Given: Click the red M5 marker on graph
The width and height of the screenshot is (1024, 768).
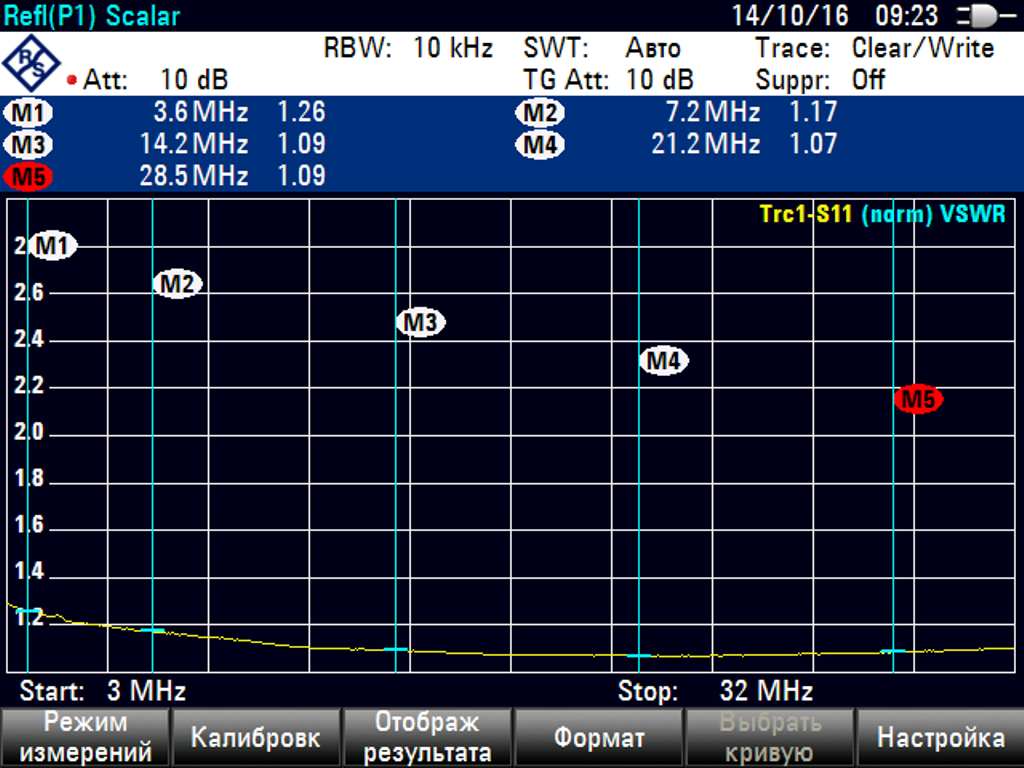Looking at the screenshot, I should point(919,399).
